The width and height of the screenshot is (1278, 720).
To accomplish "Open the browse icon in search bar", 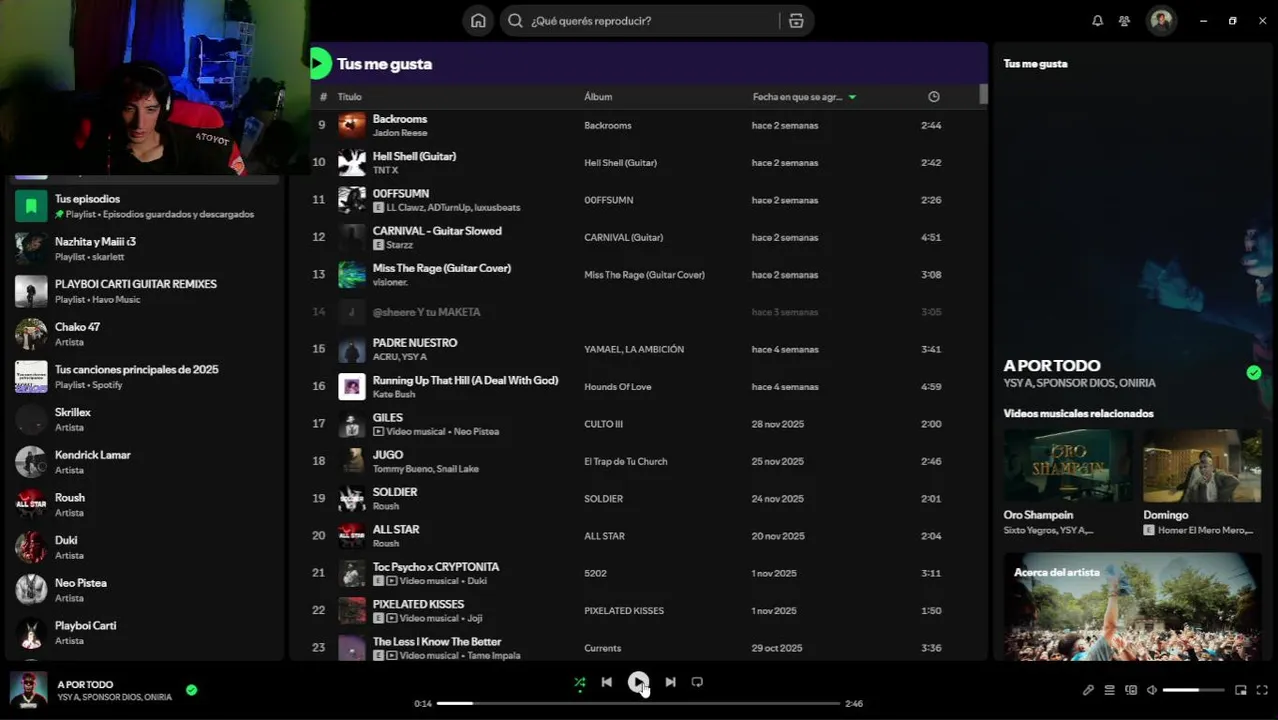I will [x=796, y=21].
